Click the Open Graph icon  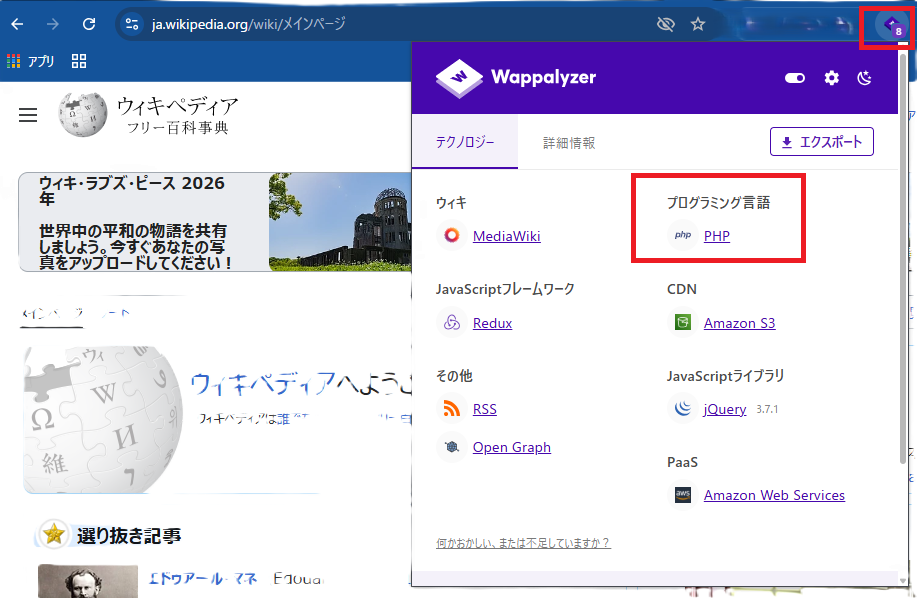(451, 447)
